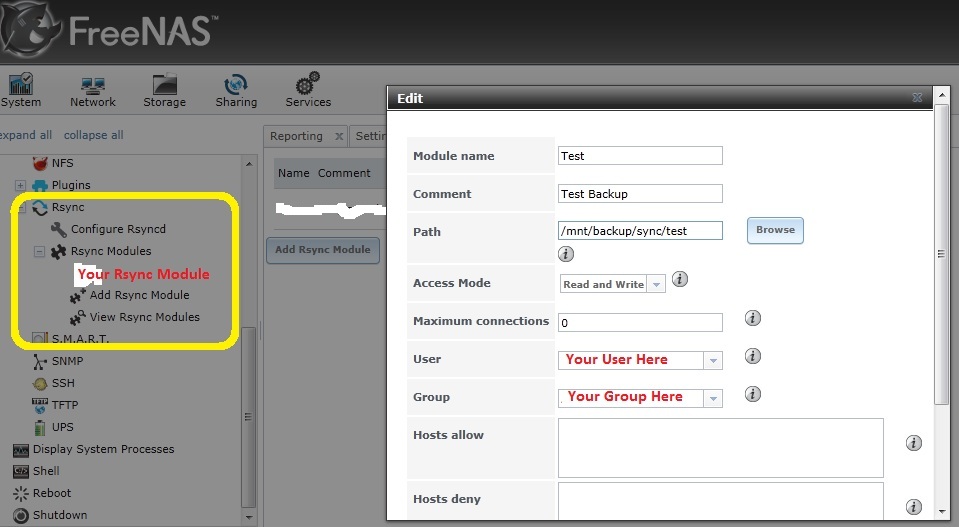Viewport: 959px width, 527px height.
Task: Click the NFS service icon in tree
Action: click(40, 163)
